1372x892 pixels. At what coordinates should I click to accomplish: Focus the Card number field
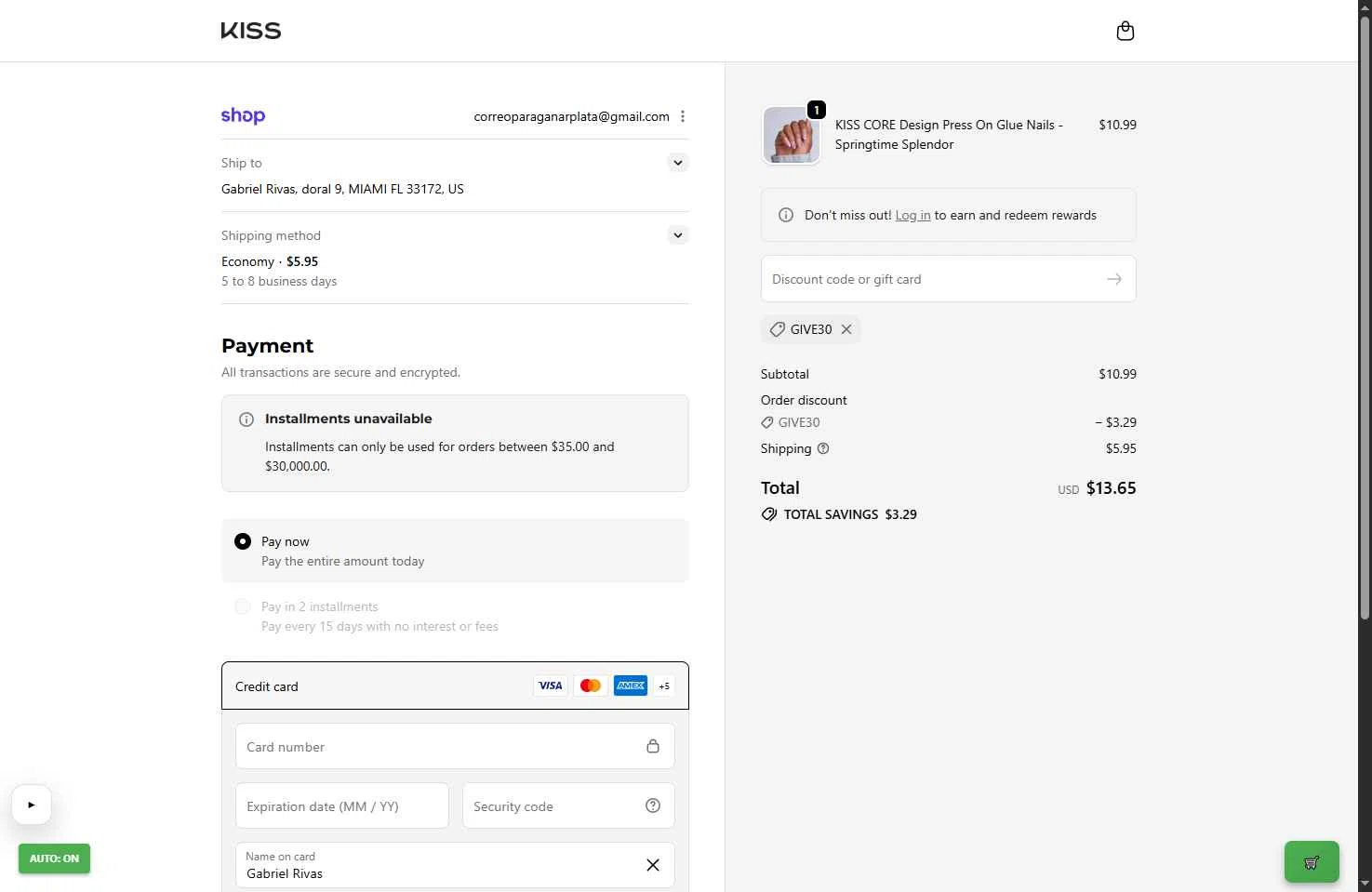[x=437, y=747]
